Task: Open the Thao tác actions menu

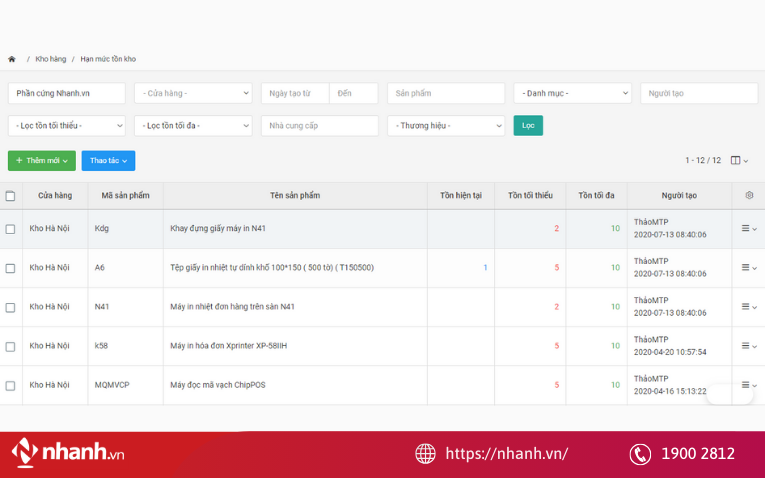Action: [x=108, y=160]
